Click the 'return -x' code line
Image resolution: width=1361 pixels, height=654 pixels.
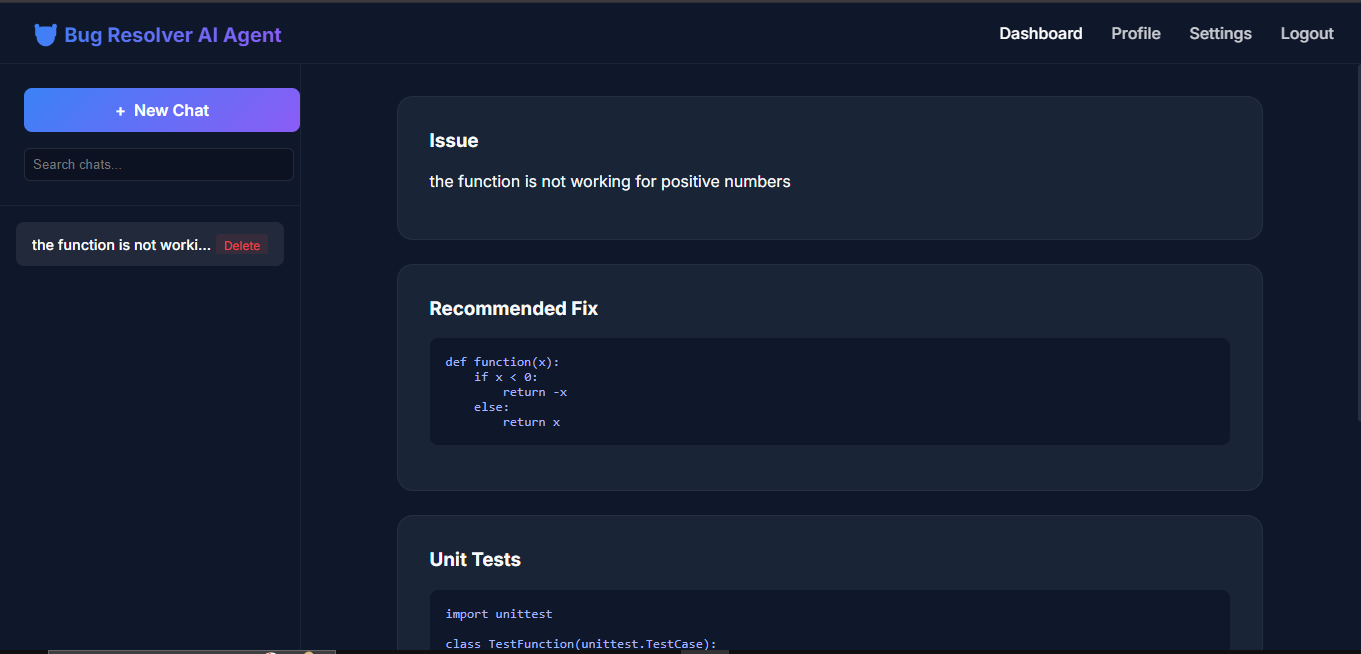tap(534, 392)
